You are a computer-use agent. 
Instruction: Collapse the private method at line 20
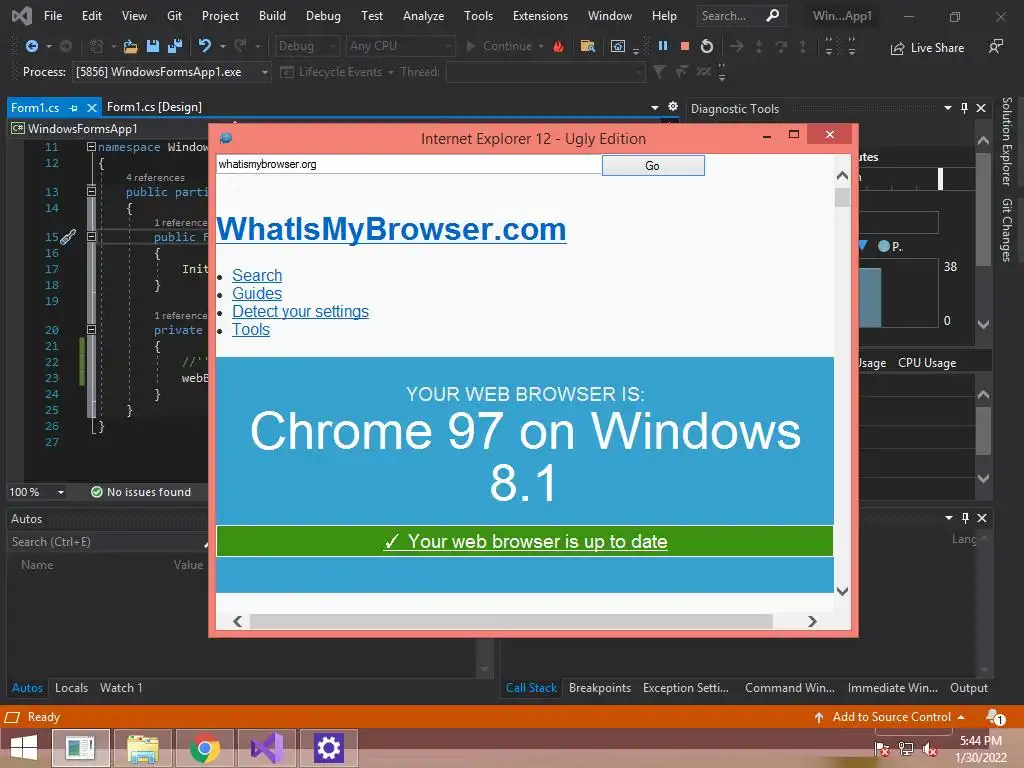point(91,330)
